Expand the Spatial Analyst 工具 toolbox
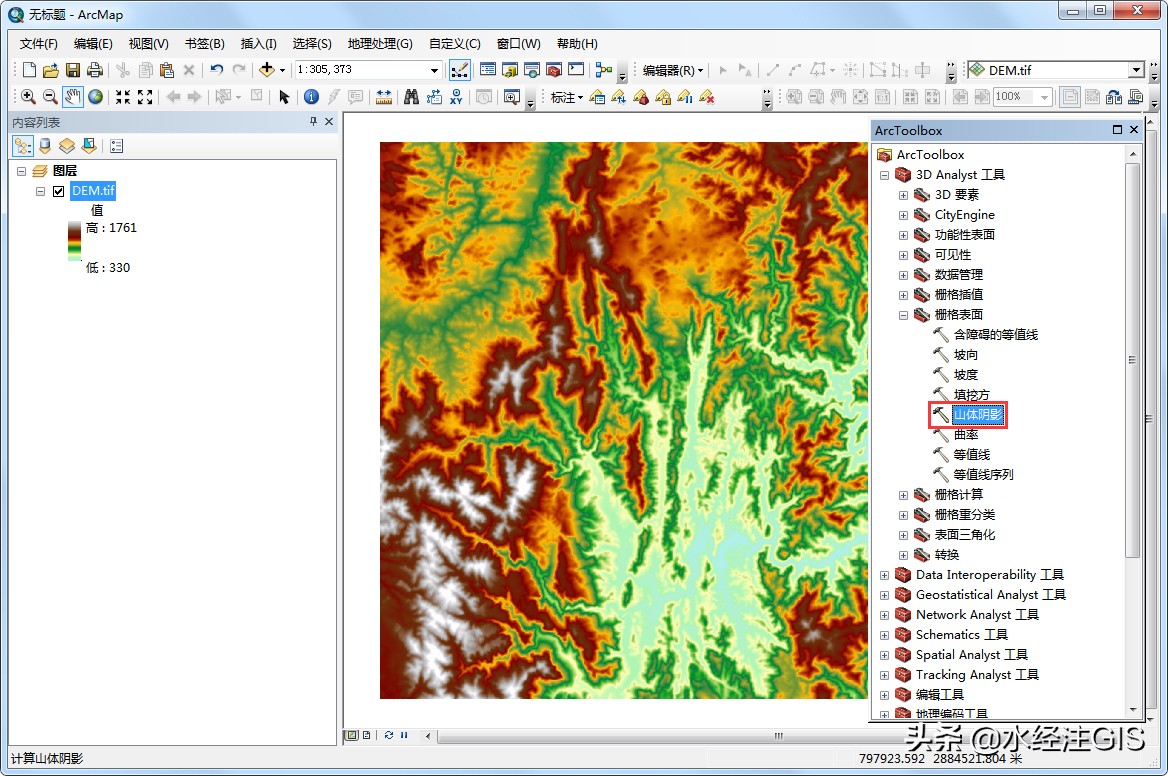The width and height of the screenshot is (1168, 776). coord(884,655)
